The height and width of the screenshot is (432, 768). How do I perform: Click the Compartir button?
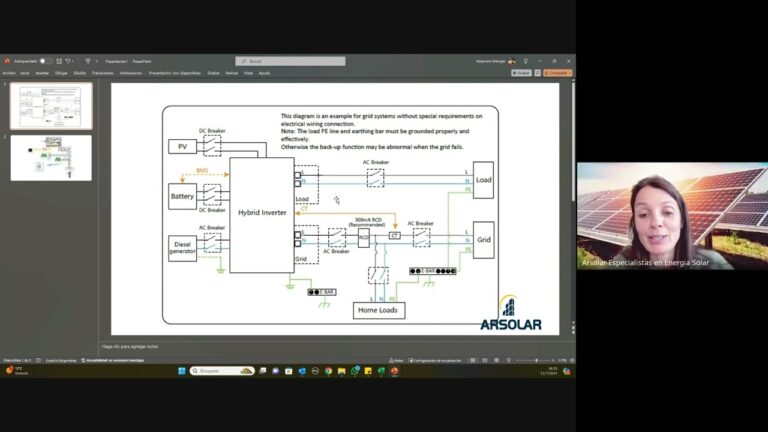pos(556,73)
